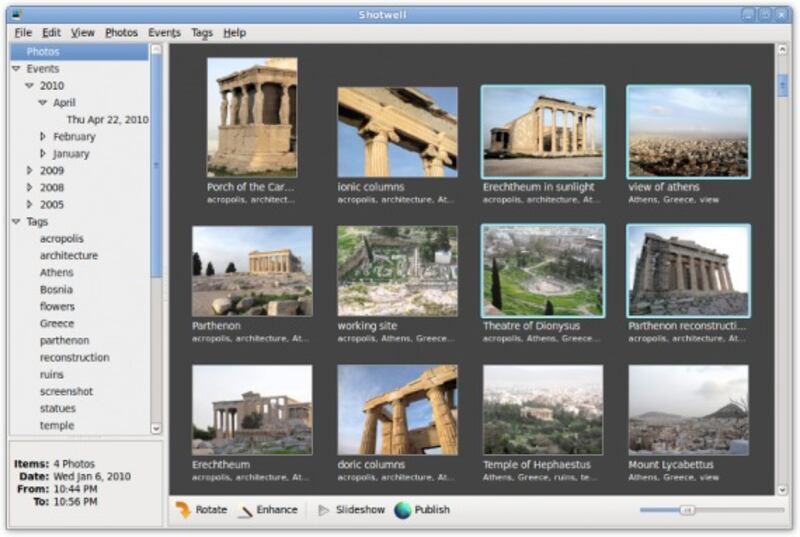
Task: Select the acropolis tag in sidebar
Action: (x=61, y=239)
